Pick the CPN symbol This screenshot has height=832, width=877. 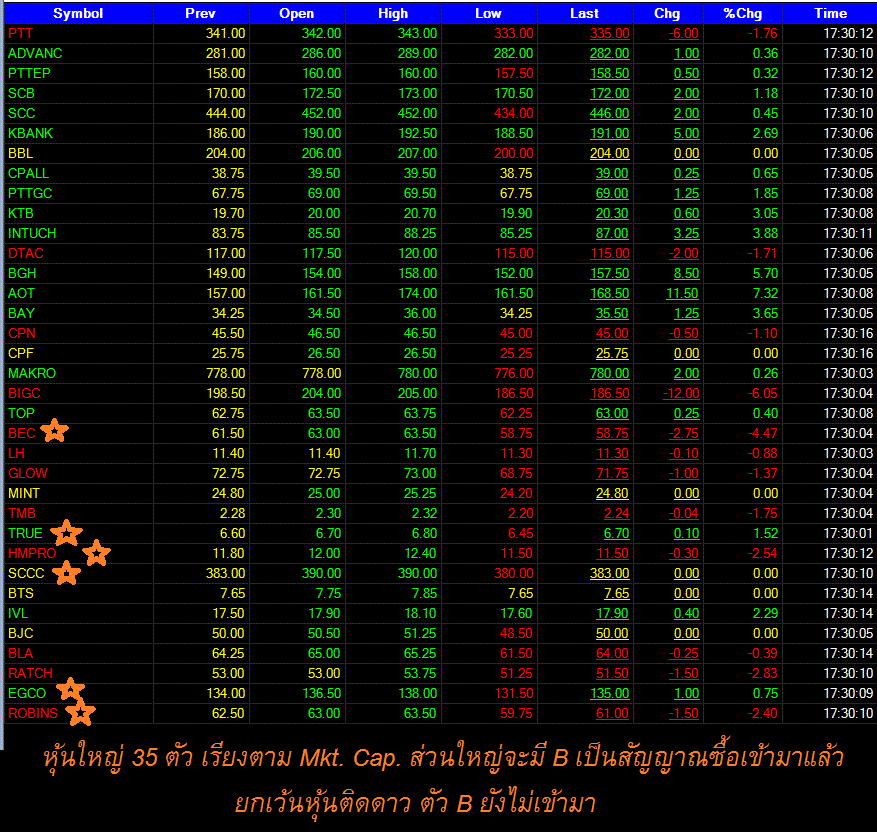coord(22,333)
